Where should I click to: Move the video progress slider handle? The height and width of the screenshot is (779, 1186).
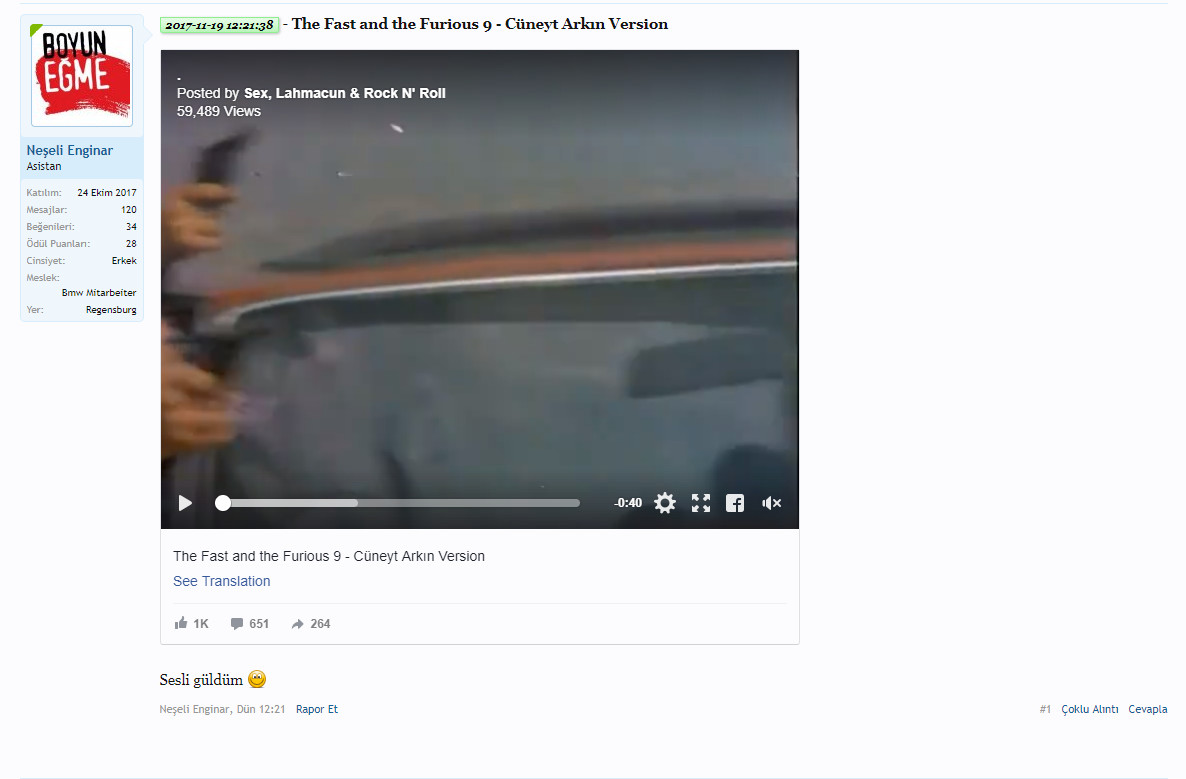(222, 503)
